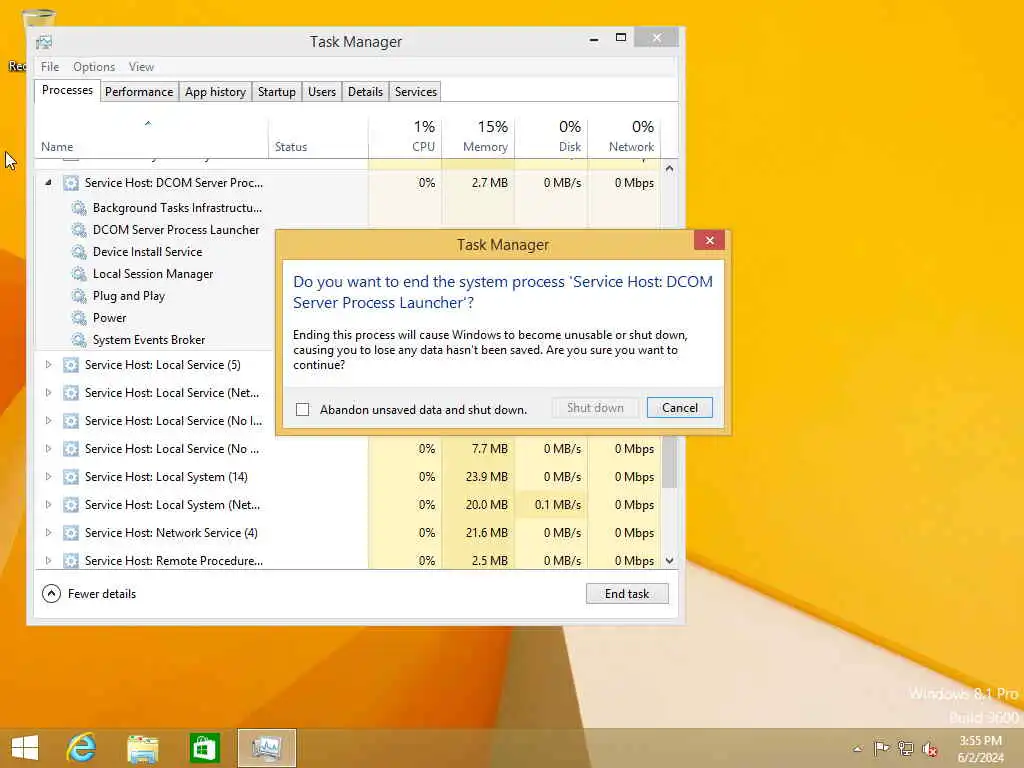Open the Action Center flag icon
Screen dimensions: 1024x768
pyautogui.click(x=882, y=749)
